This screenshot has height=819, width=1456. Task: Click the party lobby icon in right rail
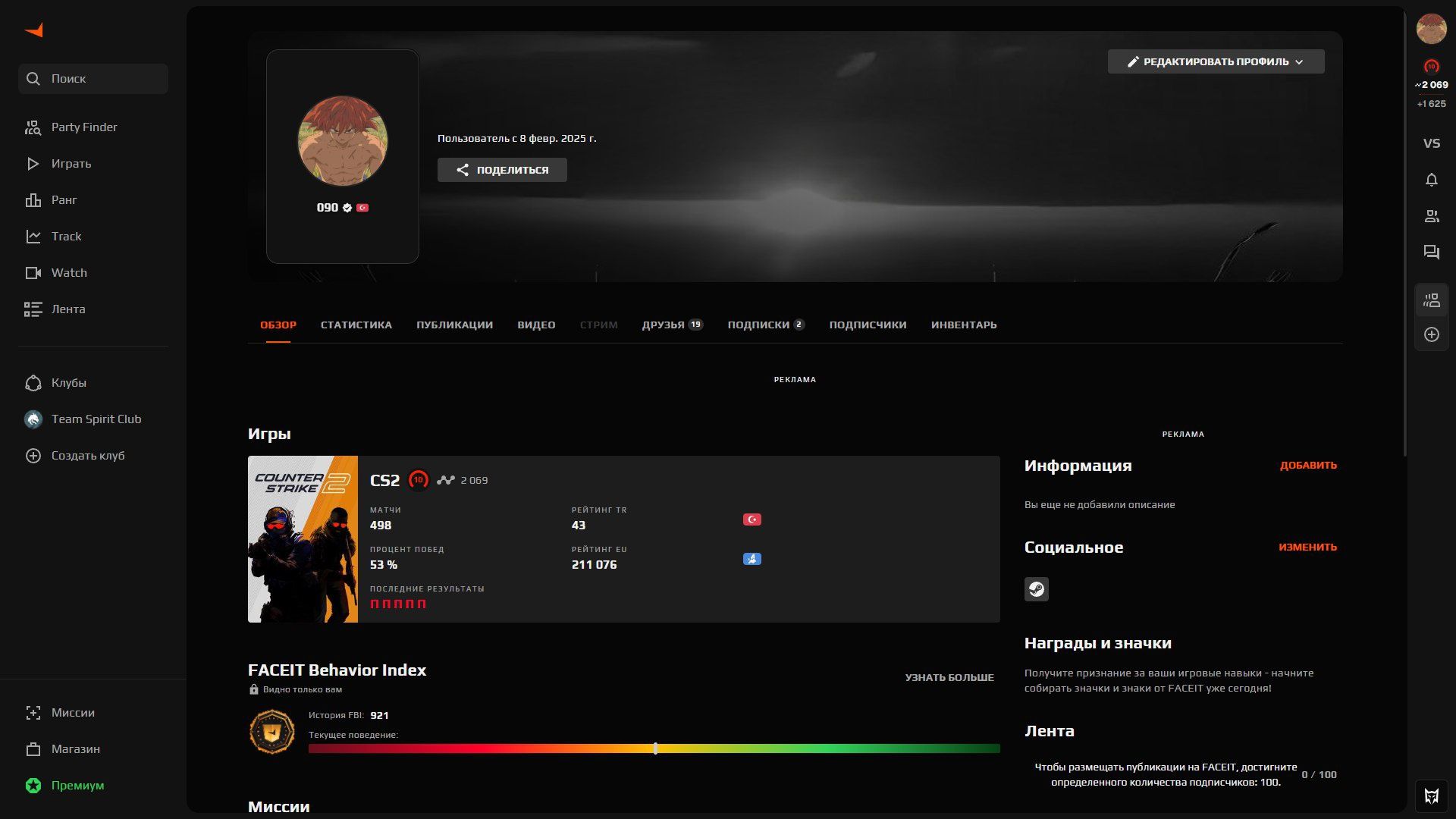(x=1431, y=301)
